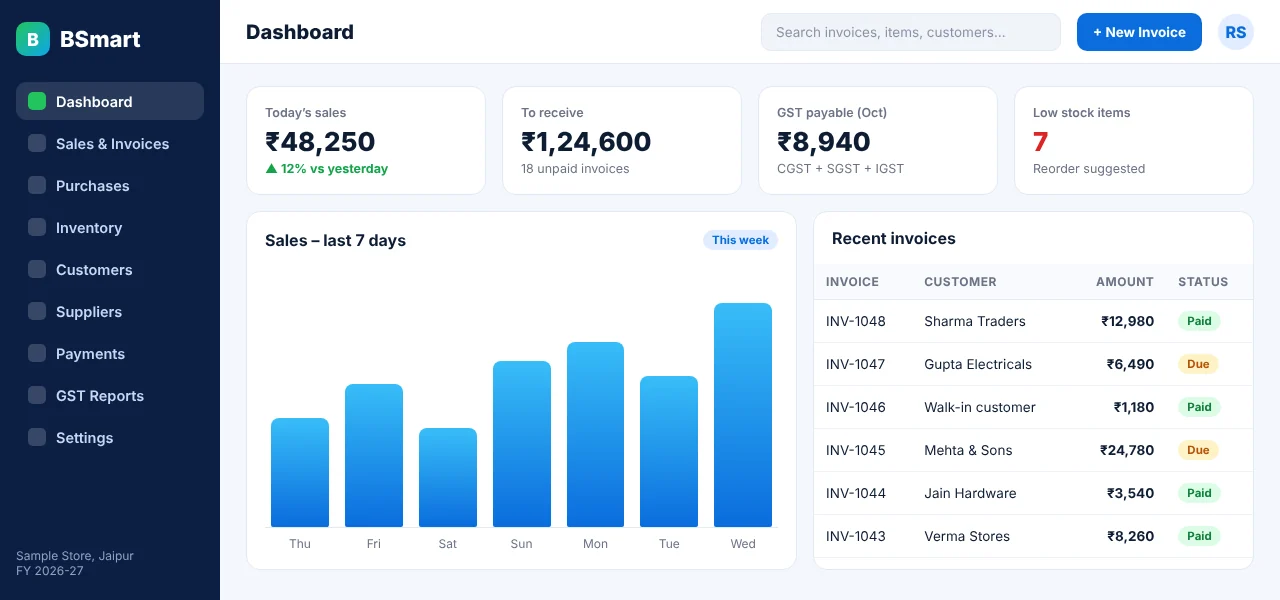Click customer Verma Stores
1280x600 pixels.
(x=967, y=536)
